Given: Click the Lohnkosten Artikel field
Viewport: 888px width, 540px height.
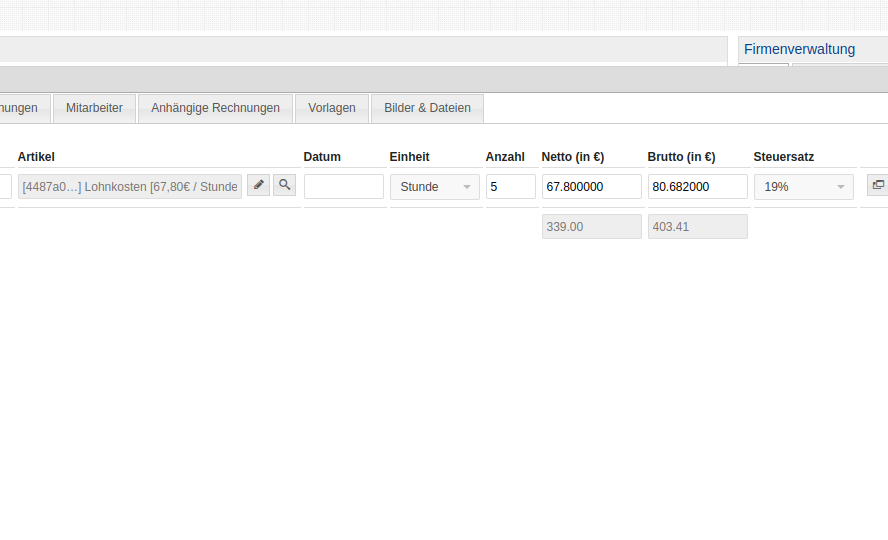Looking at the screenshot, I should (130, 187).
